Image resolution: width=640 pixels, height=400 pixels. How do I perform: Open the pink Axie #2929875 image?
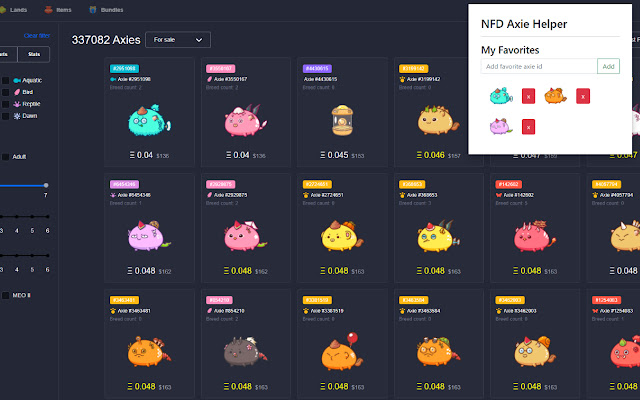pyautogui.click(x=245, y=236)
